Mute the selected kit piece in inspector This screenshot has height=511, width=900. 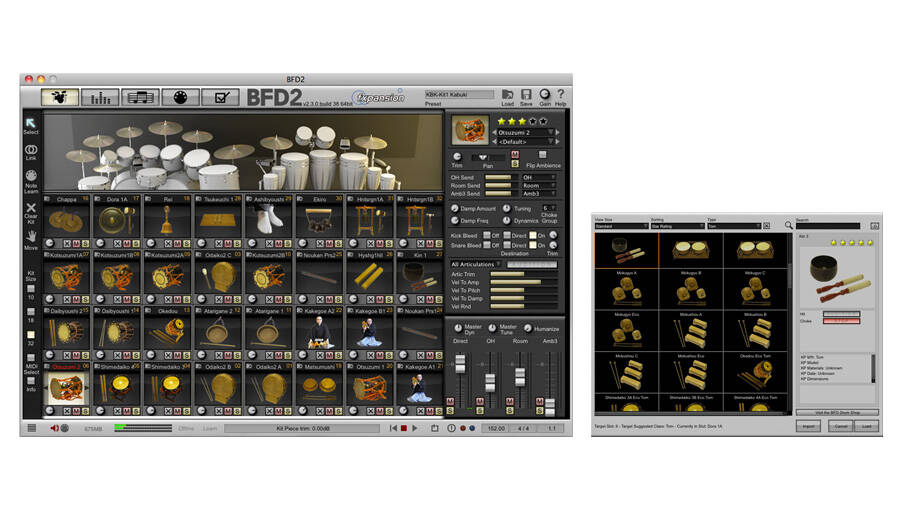tap(515, 154)
